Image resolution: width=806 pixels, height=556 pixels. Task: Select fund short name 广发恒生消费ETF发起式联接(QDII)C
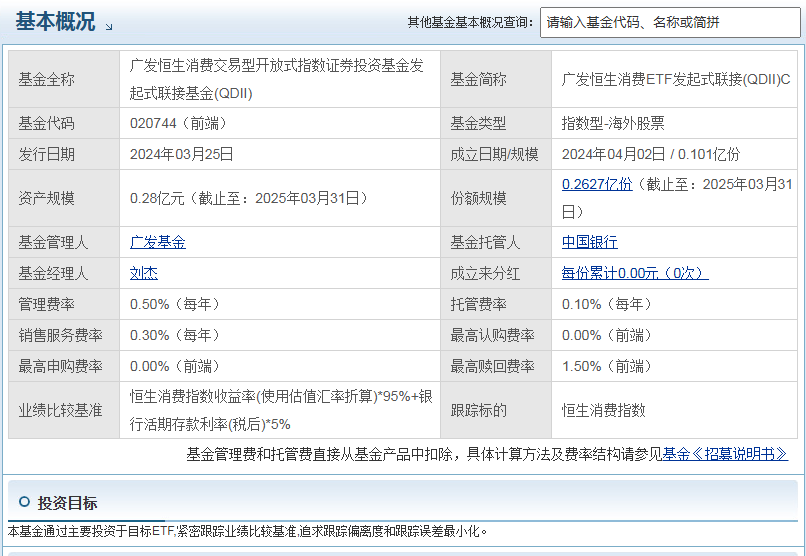coord(676,80)
